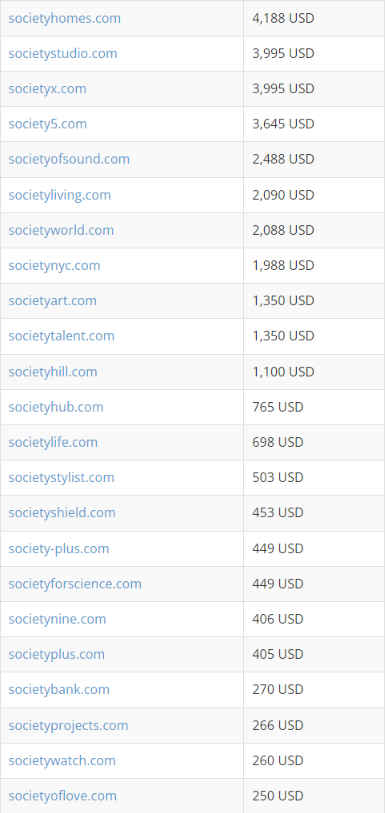The width and height of the screenshot is (385, 813).
Task: Open the societyhomes.com link
Action: 64,19
